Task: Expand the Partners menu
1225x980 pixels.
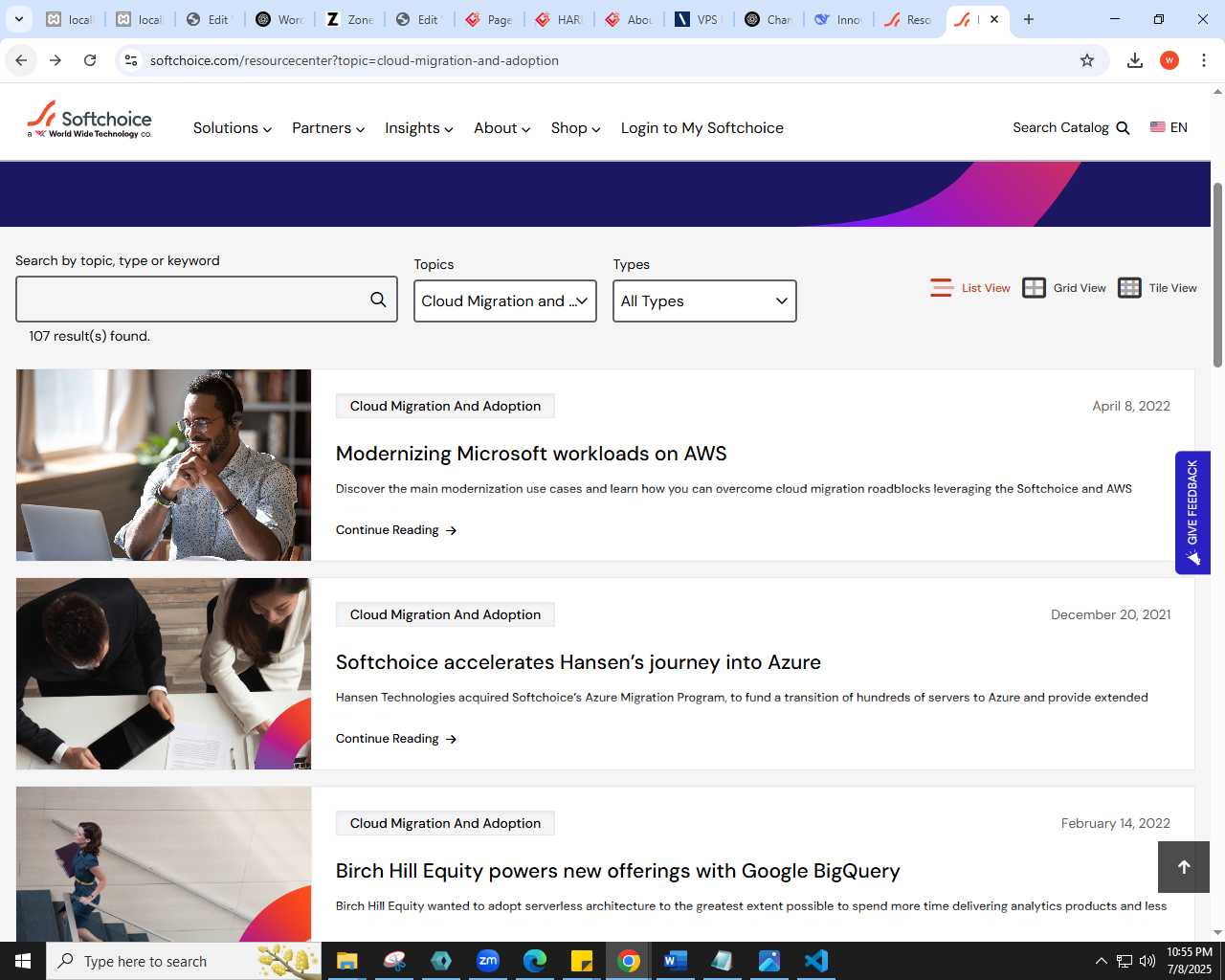Action: coord(328,128)
